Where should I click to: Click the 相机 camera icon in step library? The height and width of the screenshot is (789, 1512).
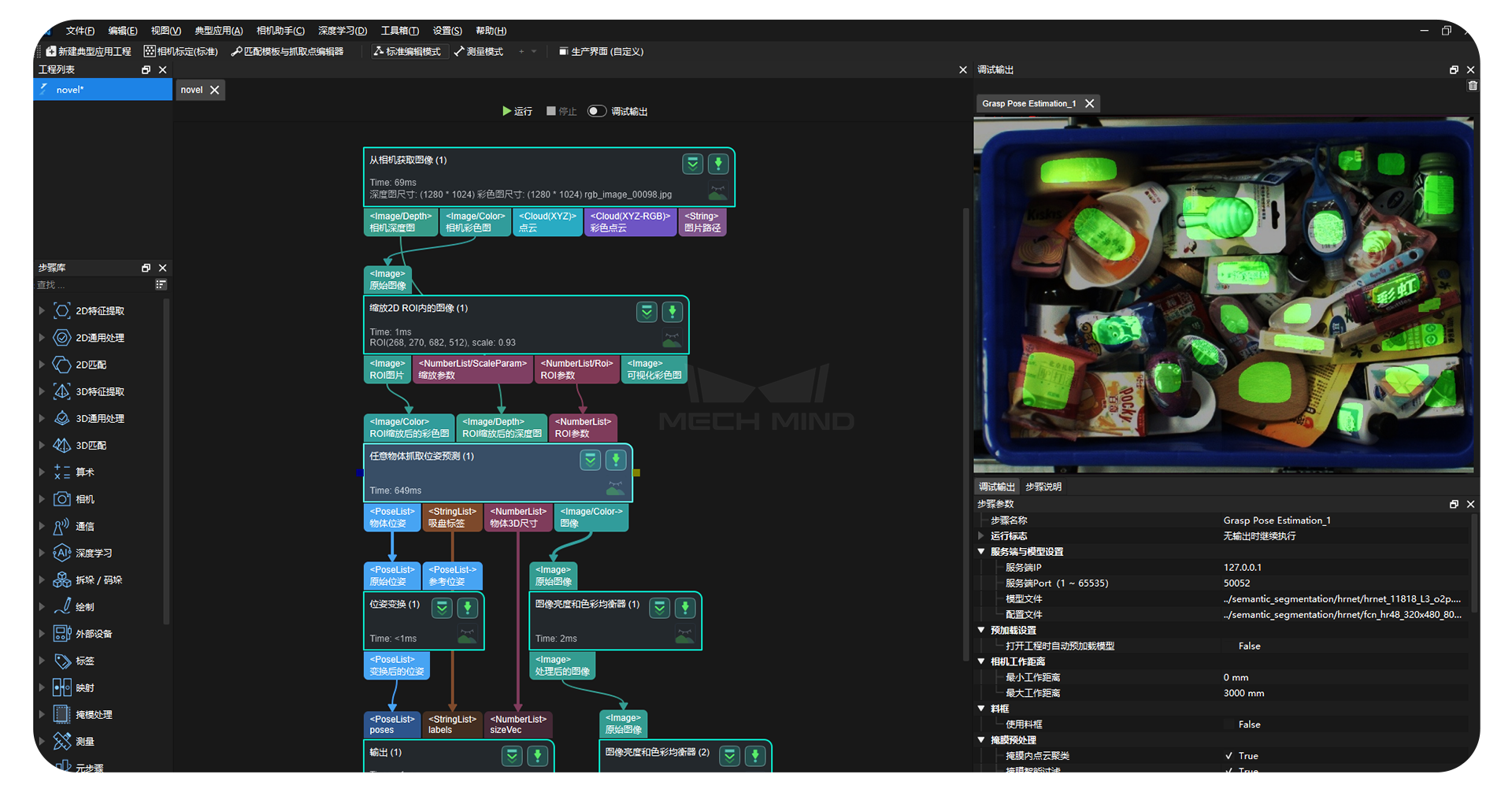(x=62, y=499)
